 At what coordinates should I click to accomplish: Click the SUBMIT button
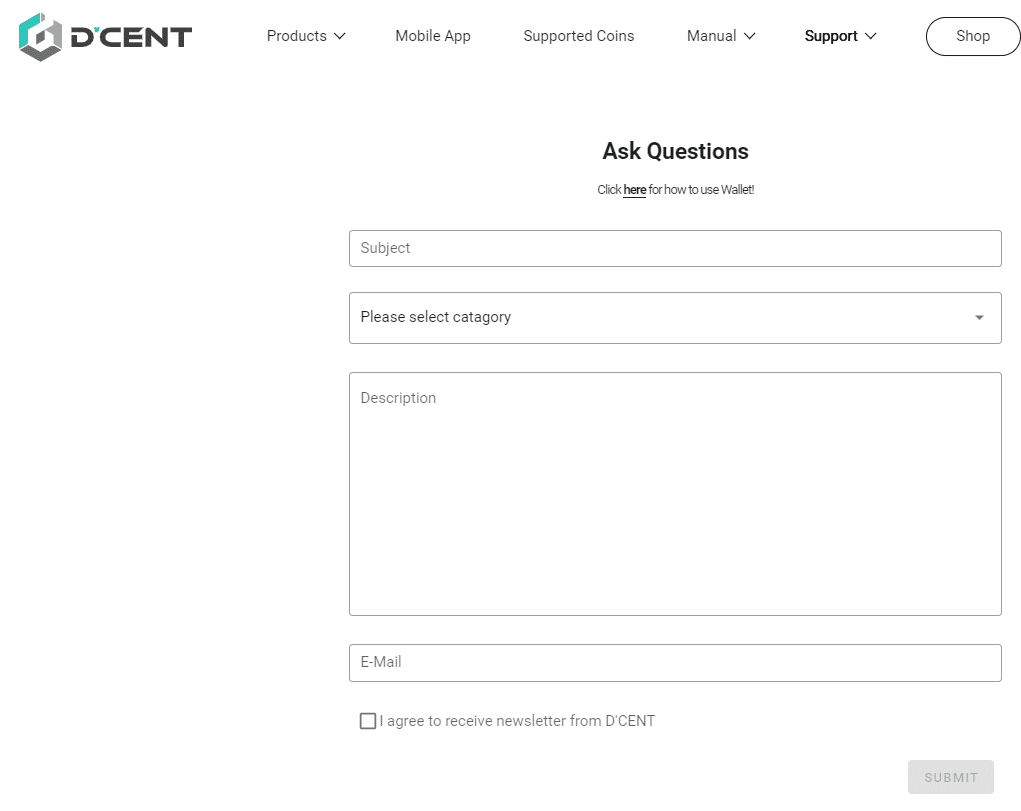click(x=951, y=777)
